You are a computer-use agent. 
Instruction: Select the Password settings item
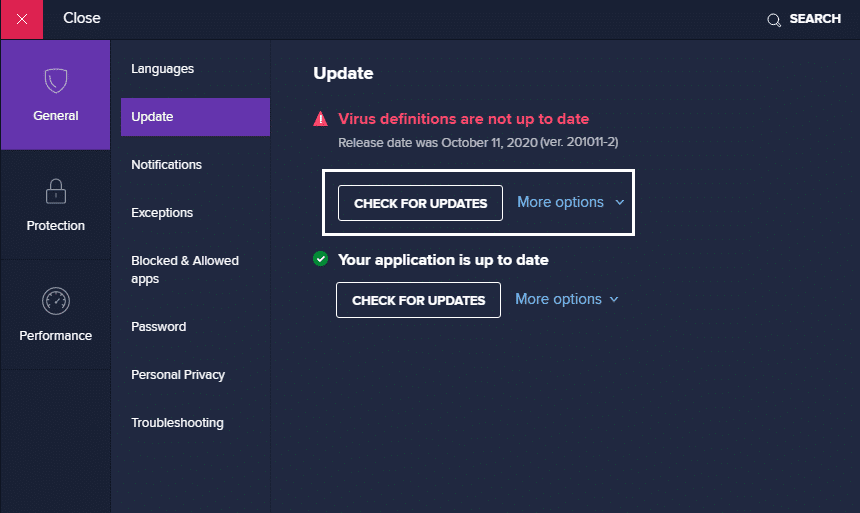[x=158, y=327]
